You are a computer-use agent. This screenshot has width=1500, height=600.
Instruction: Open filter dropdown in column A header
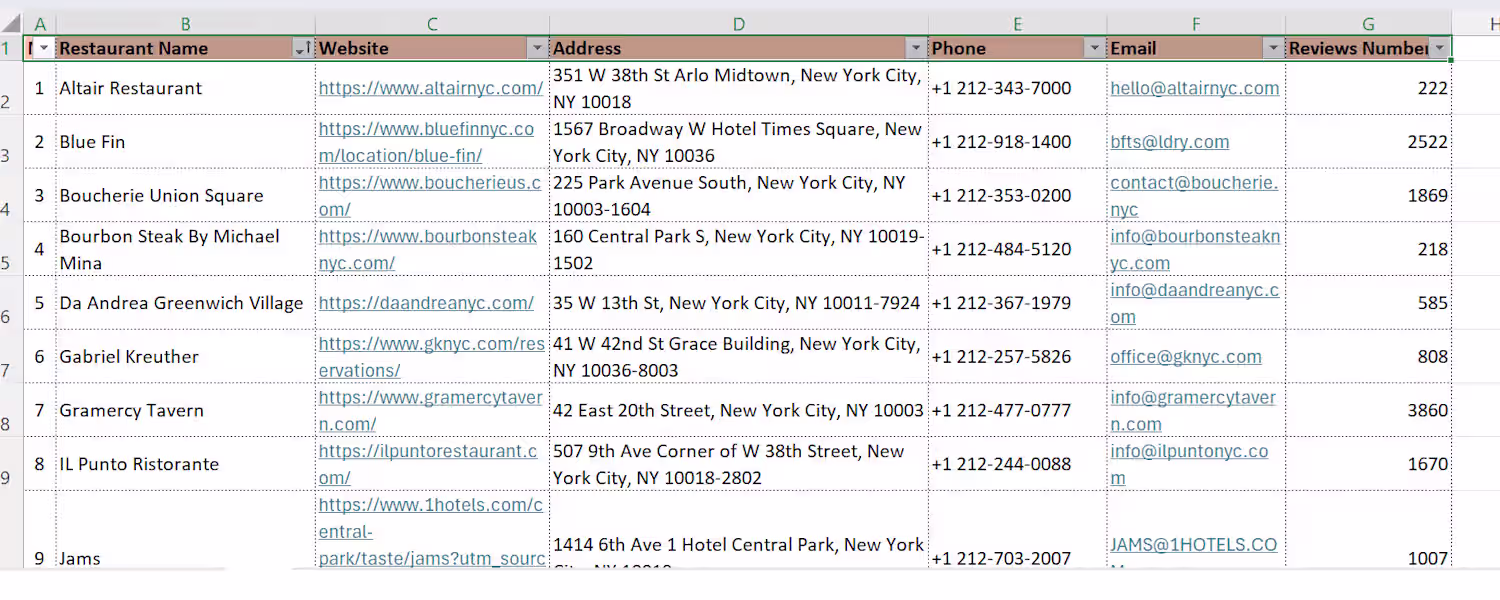pyautogui.click(x=44, y=48)
